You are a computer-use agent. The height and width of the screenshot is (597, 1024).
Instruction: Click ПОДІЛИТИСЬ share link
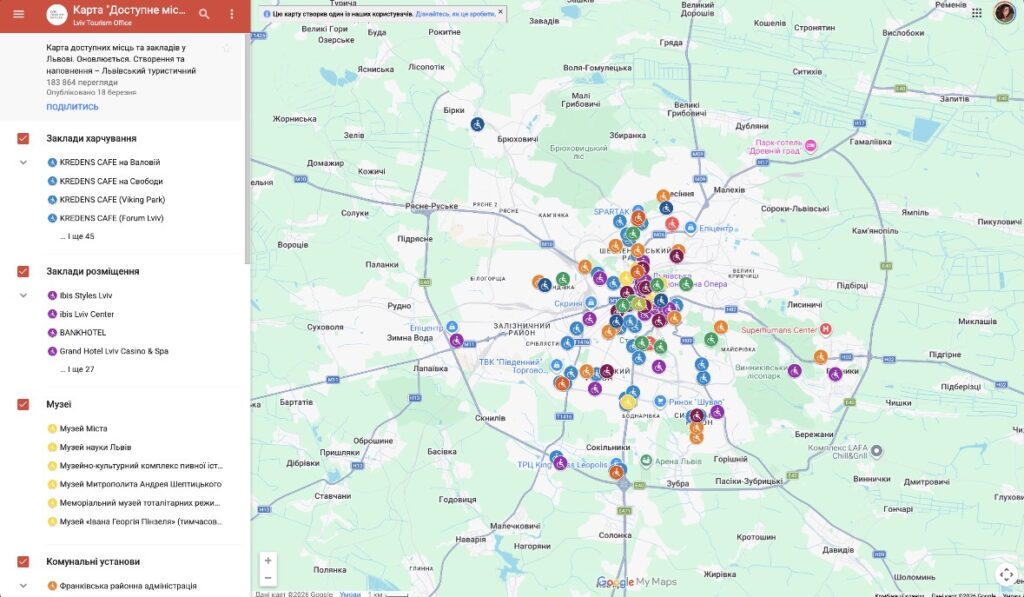(x=72, y=106)
